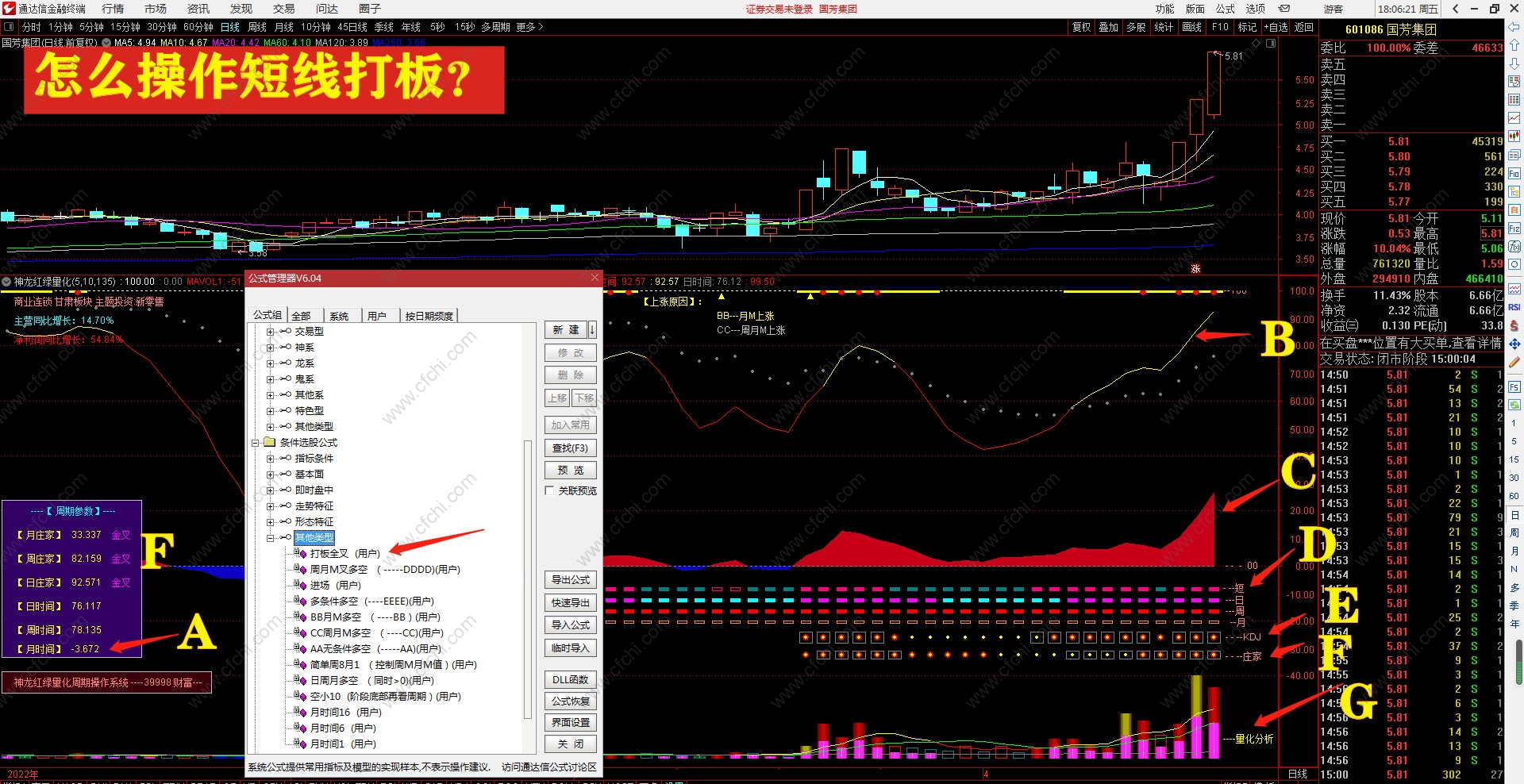Expand the 鬼系 tree node
This screenshot has width=1524, height=784.
coord(270,379)
